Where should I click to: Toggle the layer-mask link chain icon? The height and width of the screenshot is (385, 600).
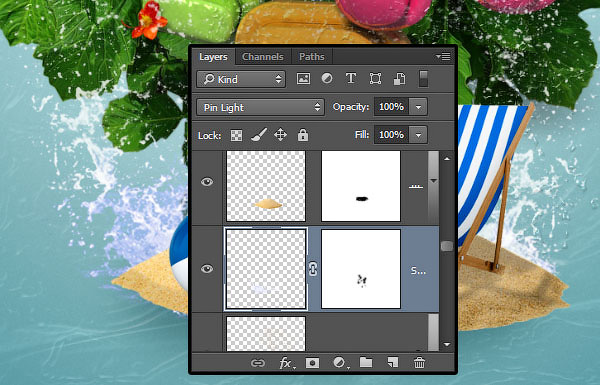coord(313,269)
